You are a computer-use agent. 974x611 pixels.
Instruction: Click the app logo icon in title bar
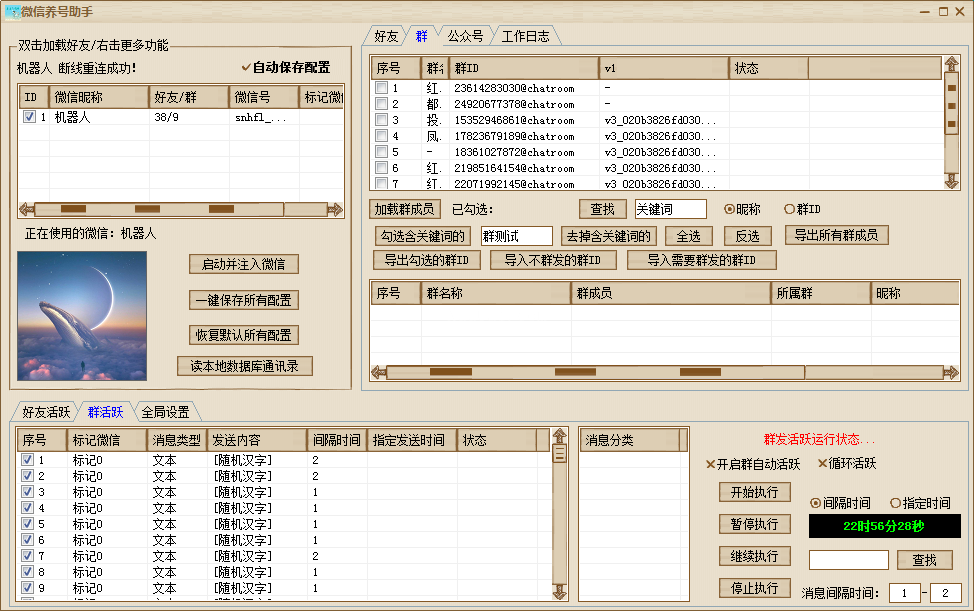tap(13, 11)
